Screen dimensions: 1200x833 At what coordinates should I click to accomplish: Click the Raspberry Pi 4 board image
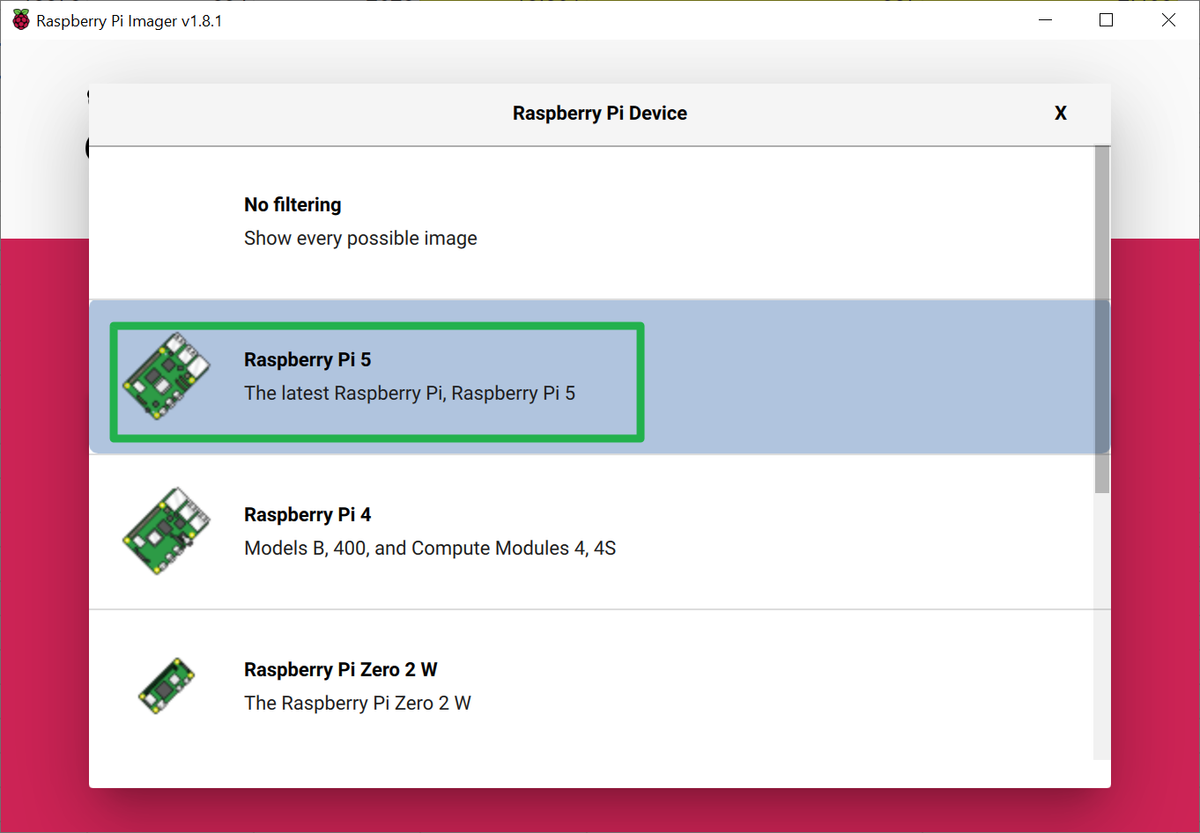click(166, 530)
